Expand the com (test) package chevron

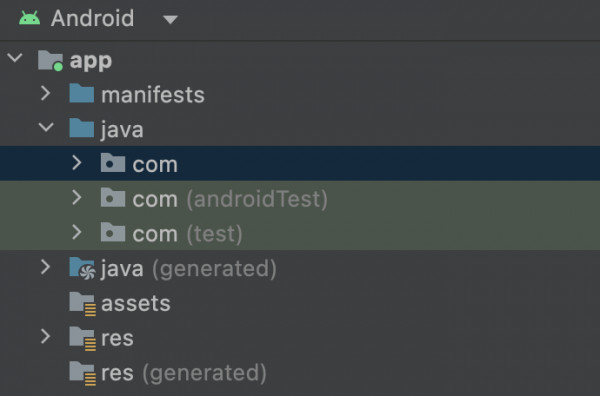click(x=77, y=232)
